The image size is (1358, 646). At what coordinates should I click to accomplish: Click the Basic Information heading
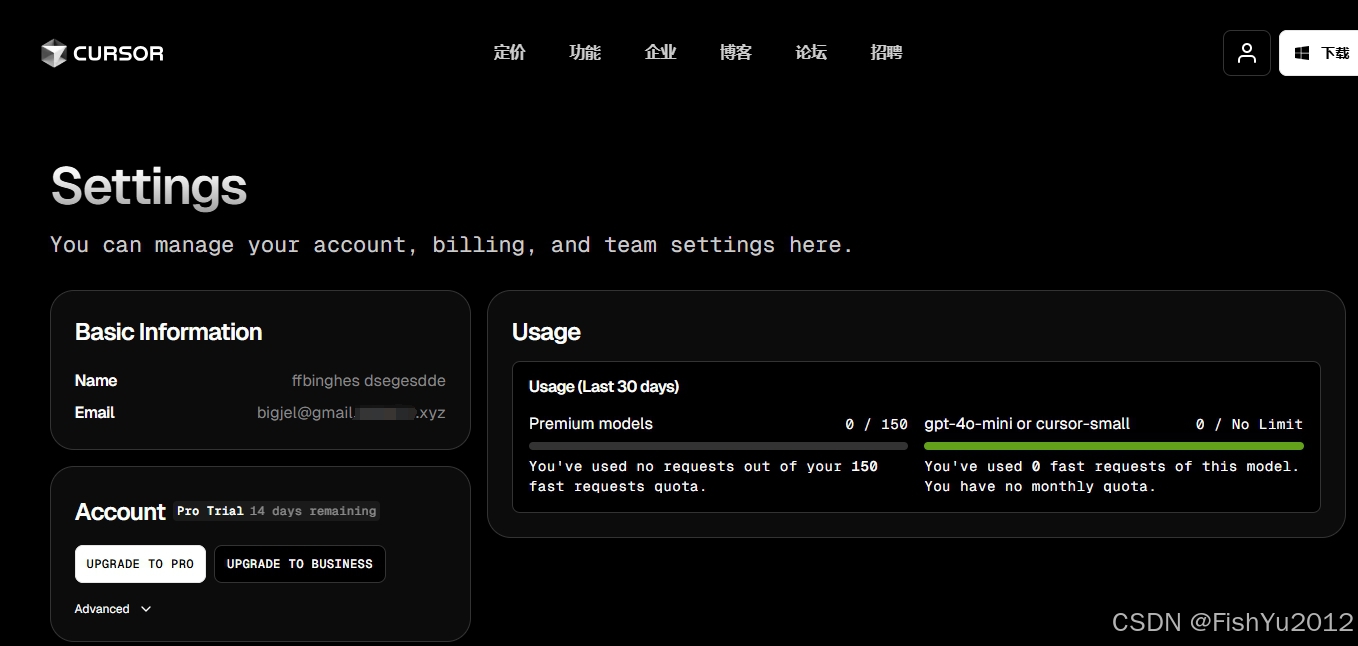point(169,332)
